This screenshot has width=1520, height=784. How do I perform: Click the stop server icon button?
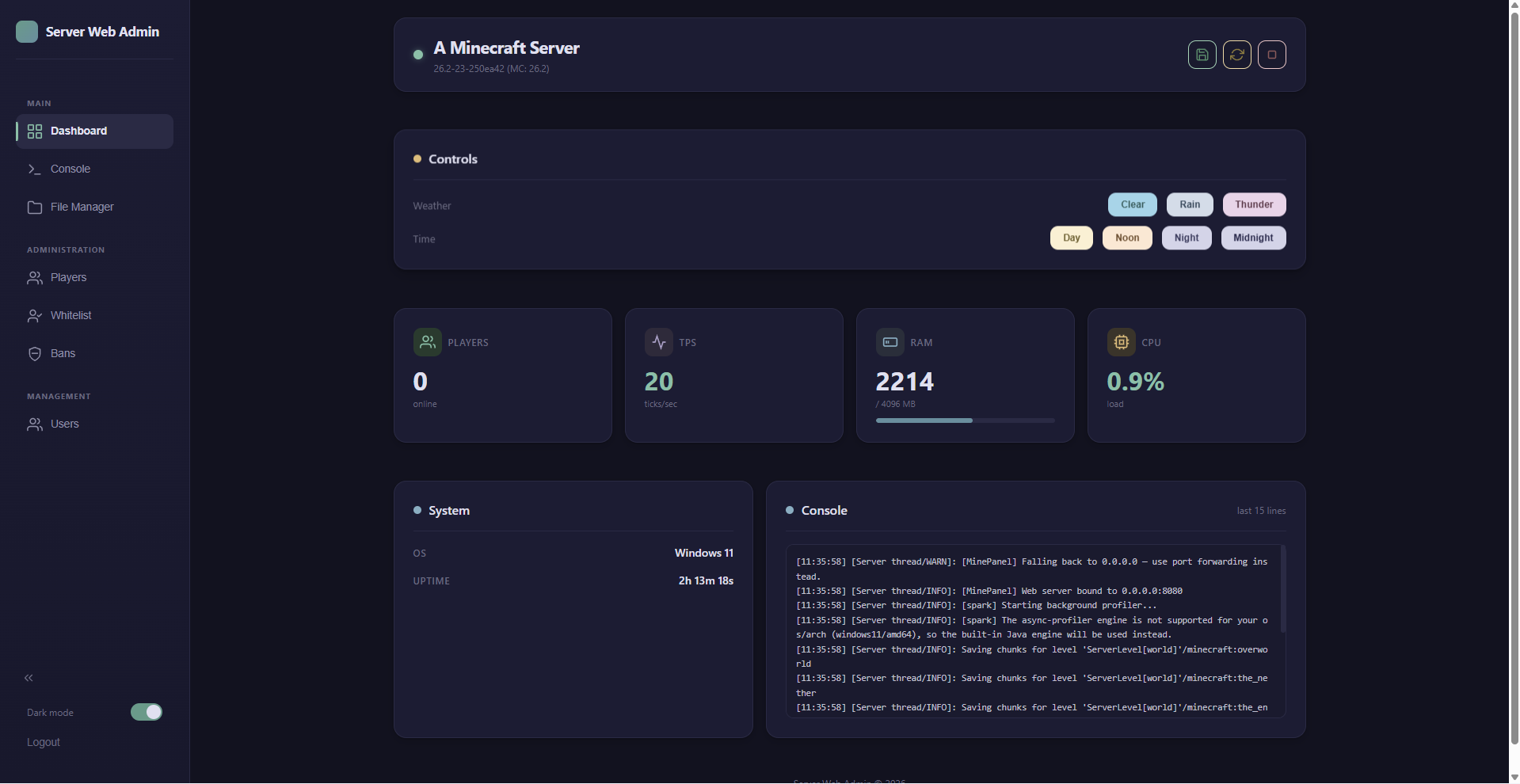1271,55
